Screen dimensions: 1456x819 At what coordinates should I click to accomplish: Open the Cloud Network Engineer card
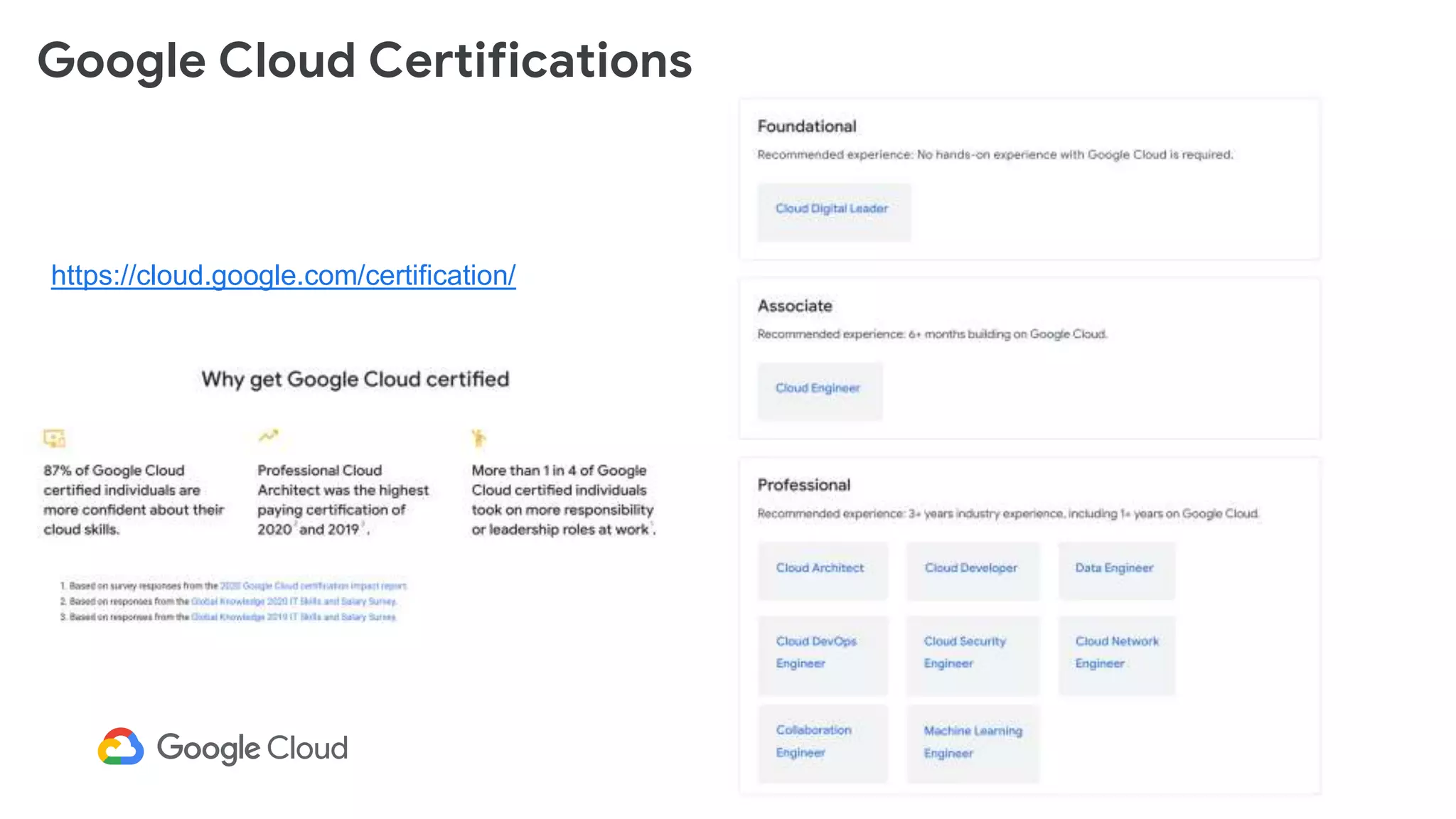[x=1116, y=655]
